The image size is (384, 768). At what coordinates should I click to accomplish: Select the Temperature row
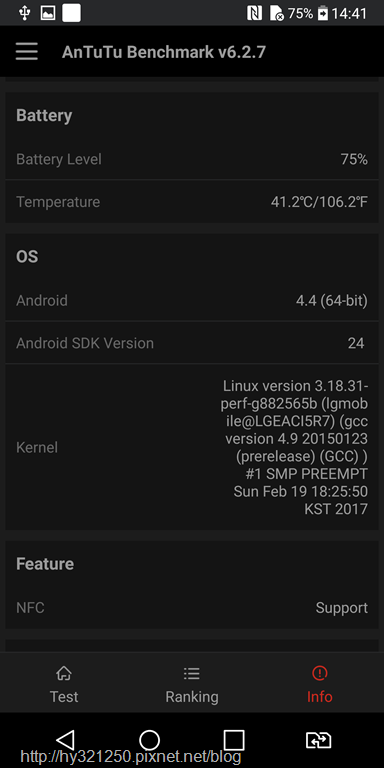point(192,202)
